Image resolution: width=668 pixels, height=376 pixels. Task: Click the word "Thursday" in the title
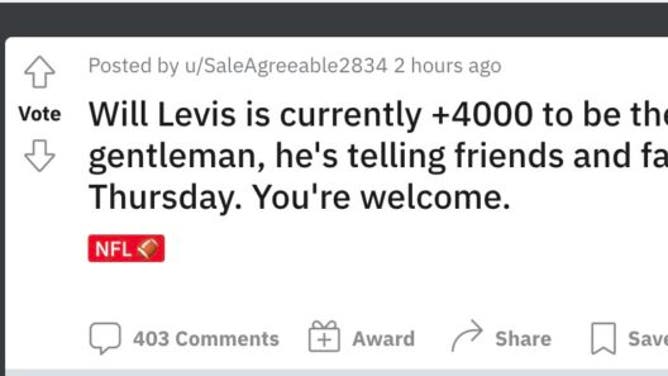(166, 198)
